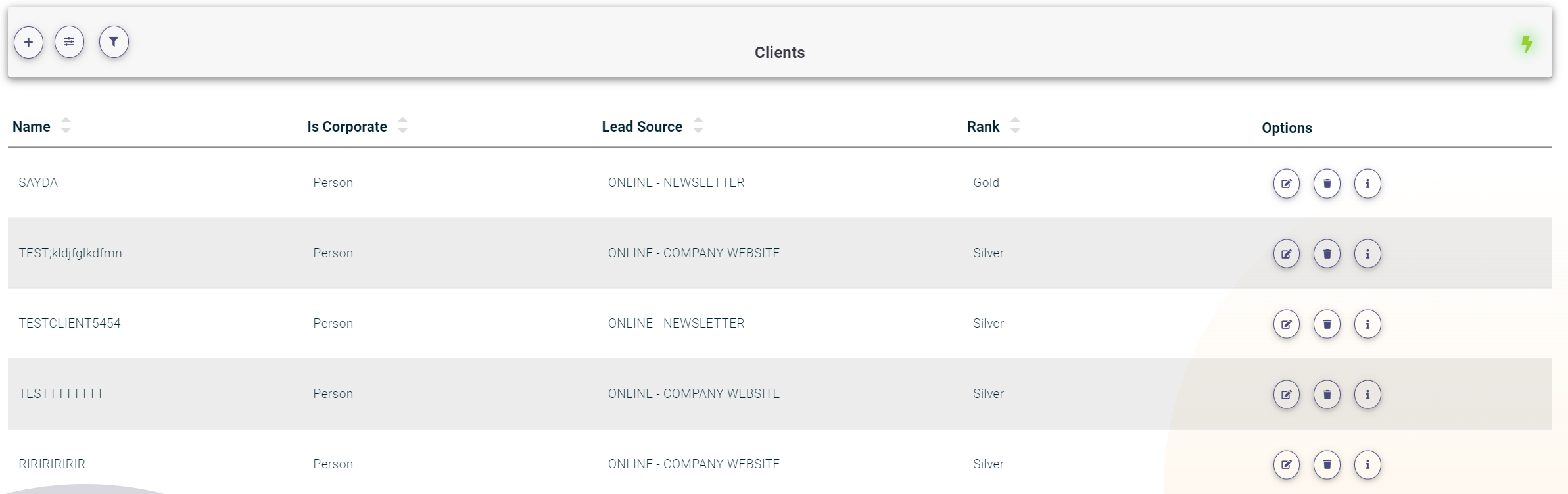1568x494 pixels.
Task: Sort by the Is Corporate column
Action: pos(402,126)
